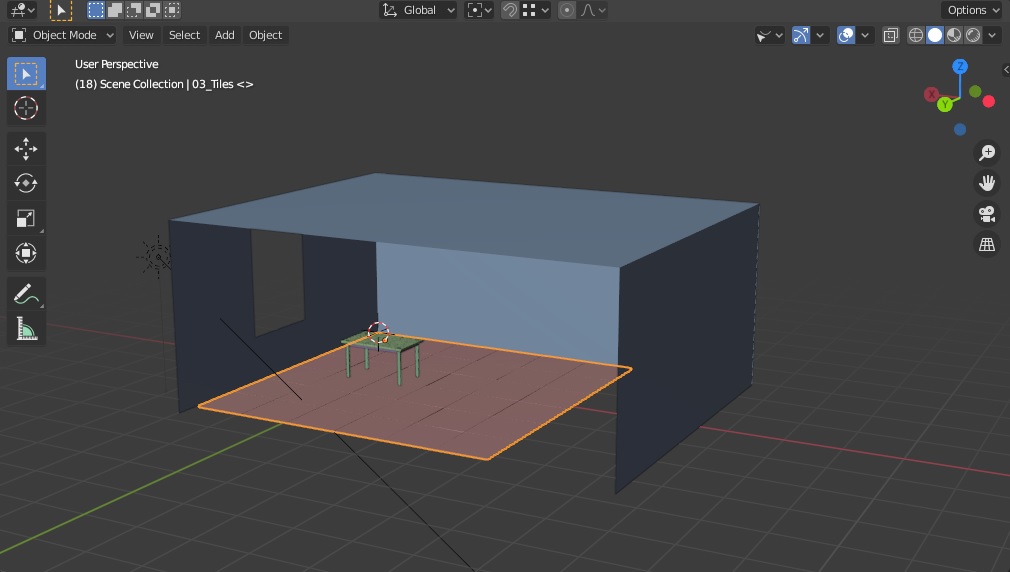Switch to wireframe viewport shading
This screenshot has height=572, width=1010.
click(916, 35)
